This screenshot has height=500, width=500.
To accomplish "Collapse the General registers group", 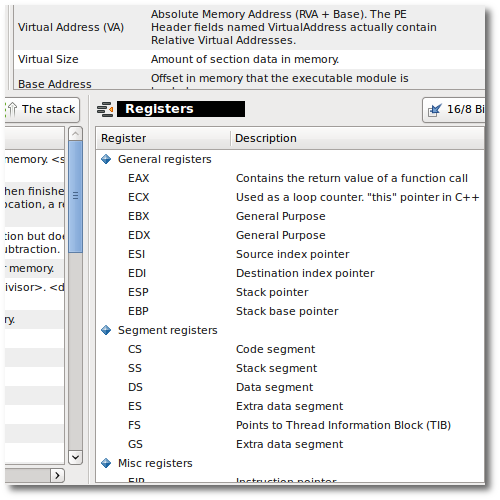I will (x=106, y=159).
